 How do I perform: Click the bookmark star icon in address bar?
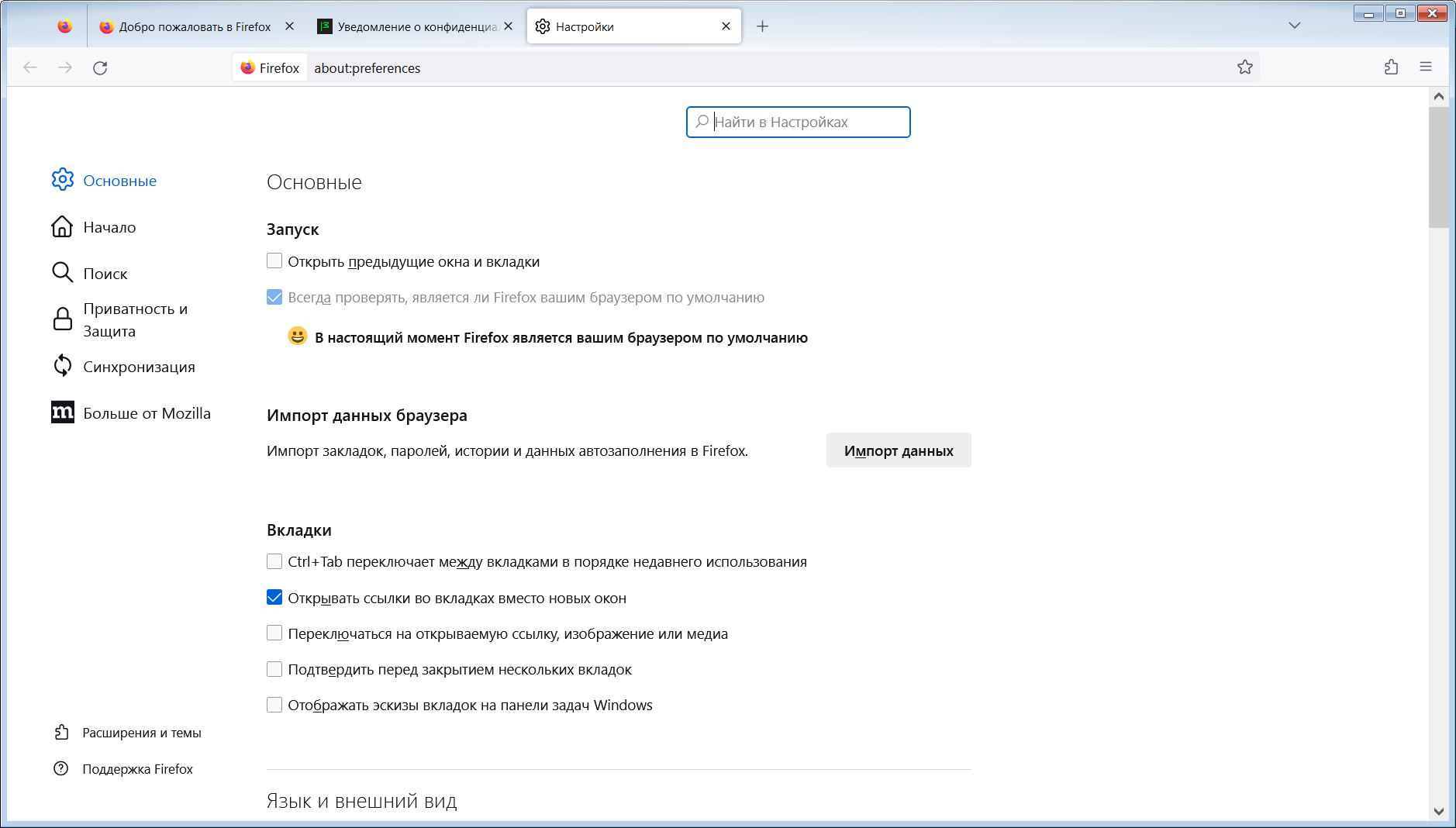coord(1244,67)
